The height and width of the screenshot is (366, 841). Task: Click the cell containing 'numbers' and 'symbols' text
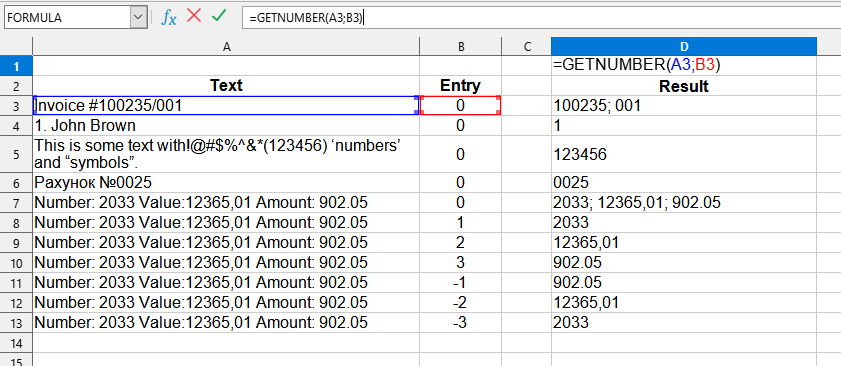point(226,155)
